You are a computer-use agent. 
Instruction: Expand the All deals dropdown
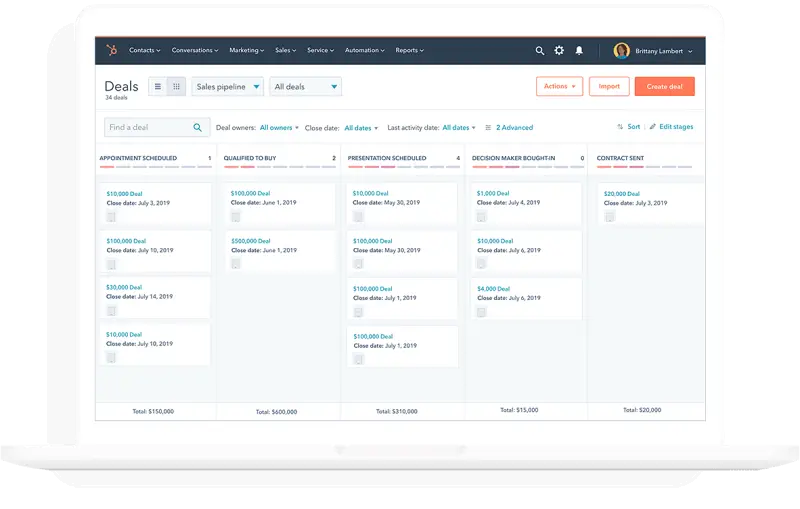click(x=306, y=87)
